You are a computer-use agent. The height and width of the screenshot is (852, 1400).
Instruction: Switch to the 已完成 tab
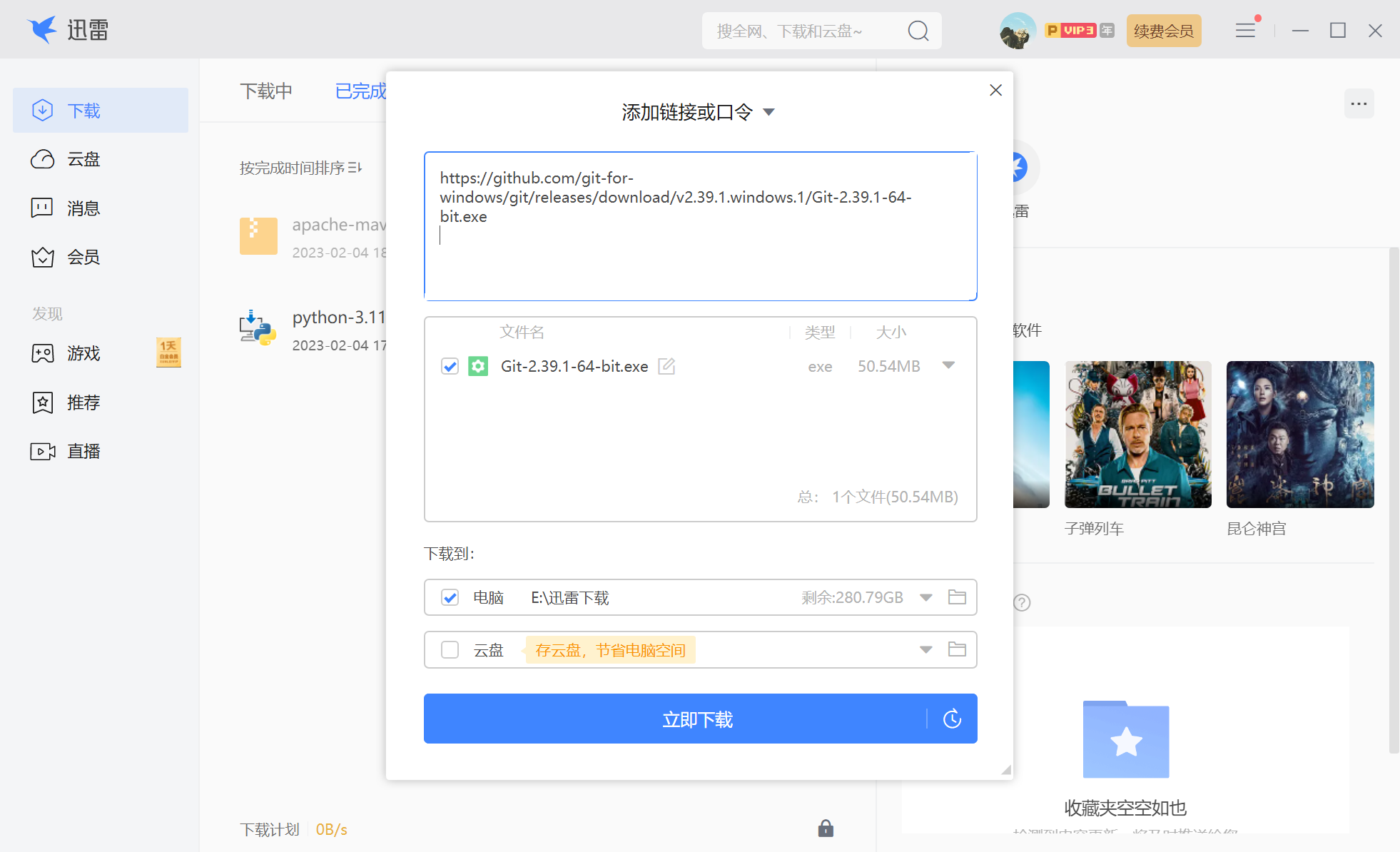(x=360, y=91)
